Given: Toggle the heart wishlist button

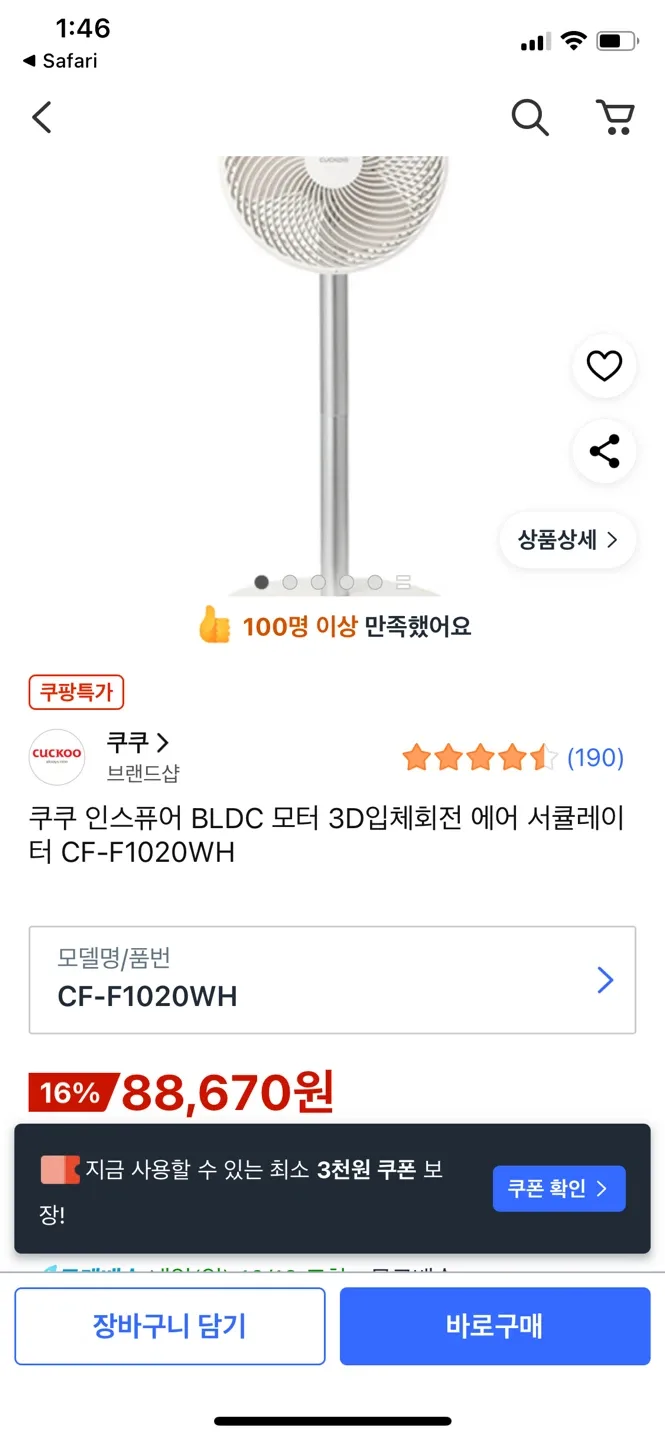Looking at the screenshot, I should [604, 367].
